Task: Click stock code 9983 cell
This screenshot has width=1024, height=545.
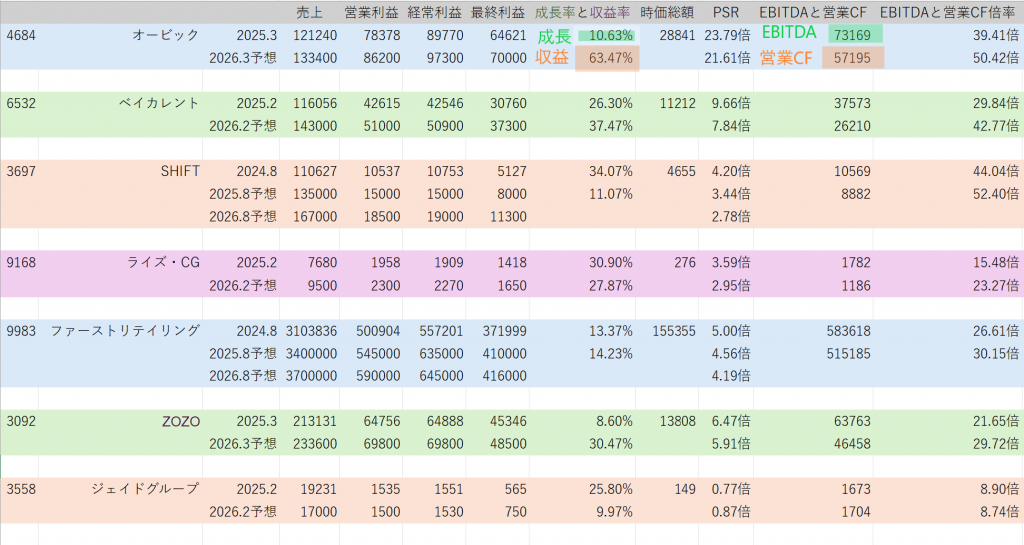Action: tap(21, 331)
